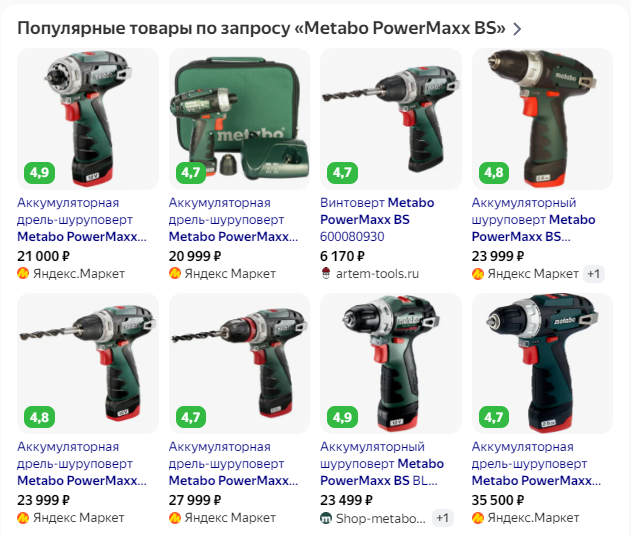Open title link of the 35 500 ₽ drill

coord(536,464)
